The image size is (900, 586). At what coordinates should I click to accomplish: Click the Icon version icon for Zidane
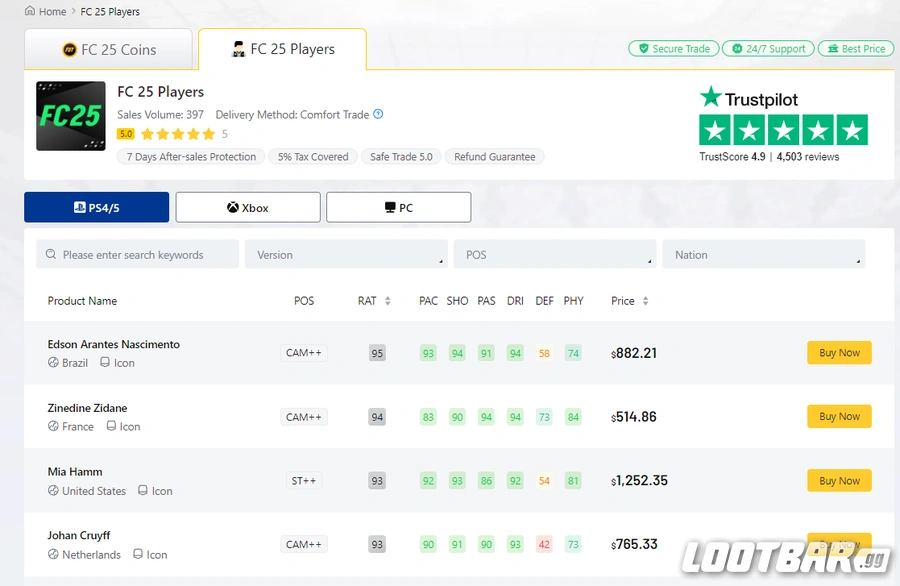(x=111, y=425)
